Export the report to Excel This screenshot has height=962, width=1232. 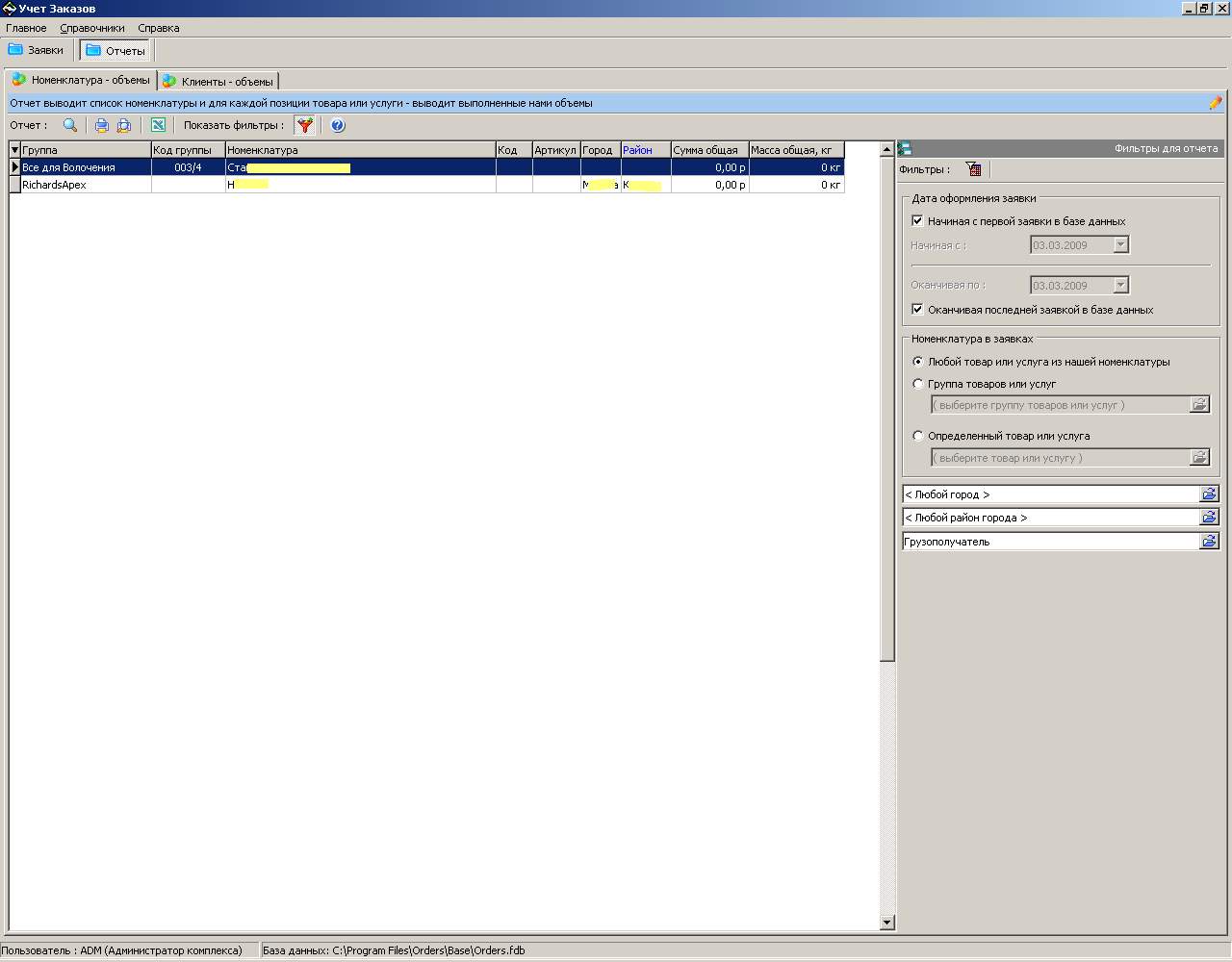pos(158,125)
